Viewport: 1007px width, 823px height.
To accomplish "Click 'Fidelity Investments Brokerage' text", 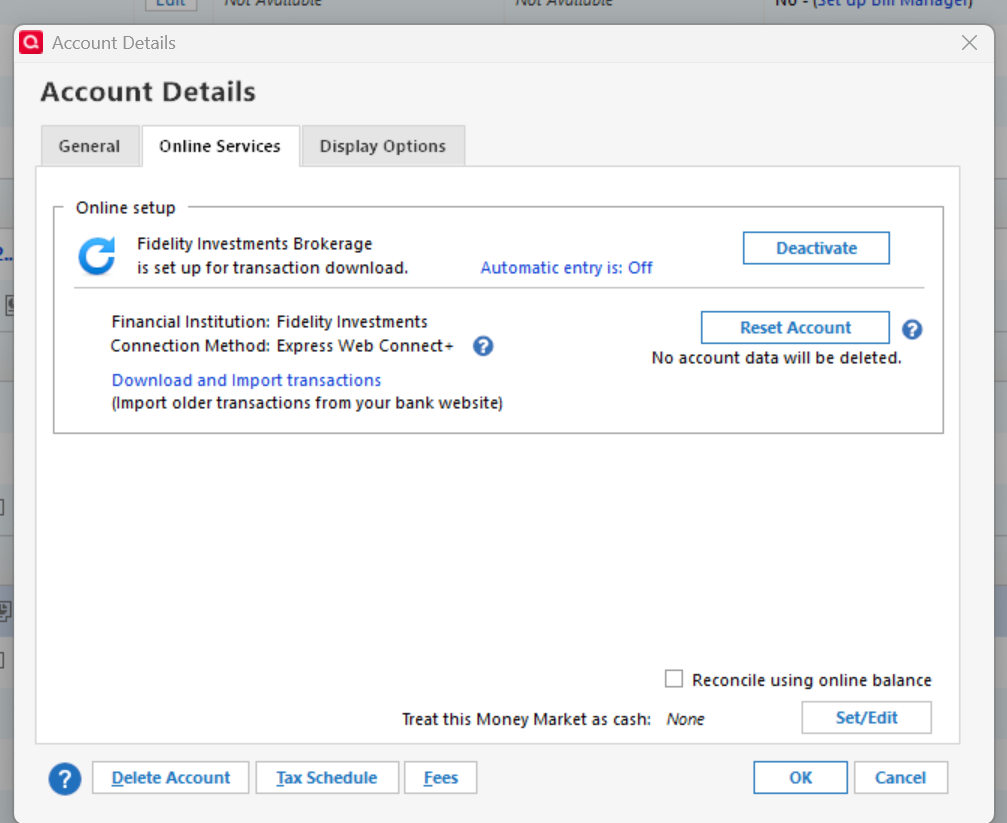I will [255, 244].
